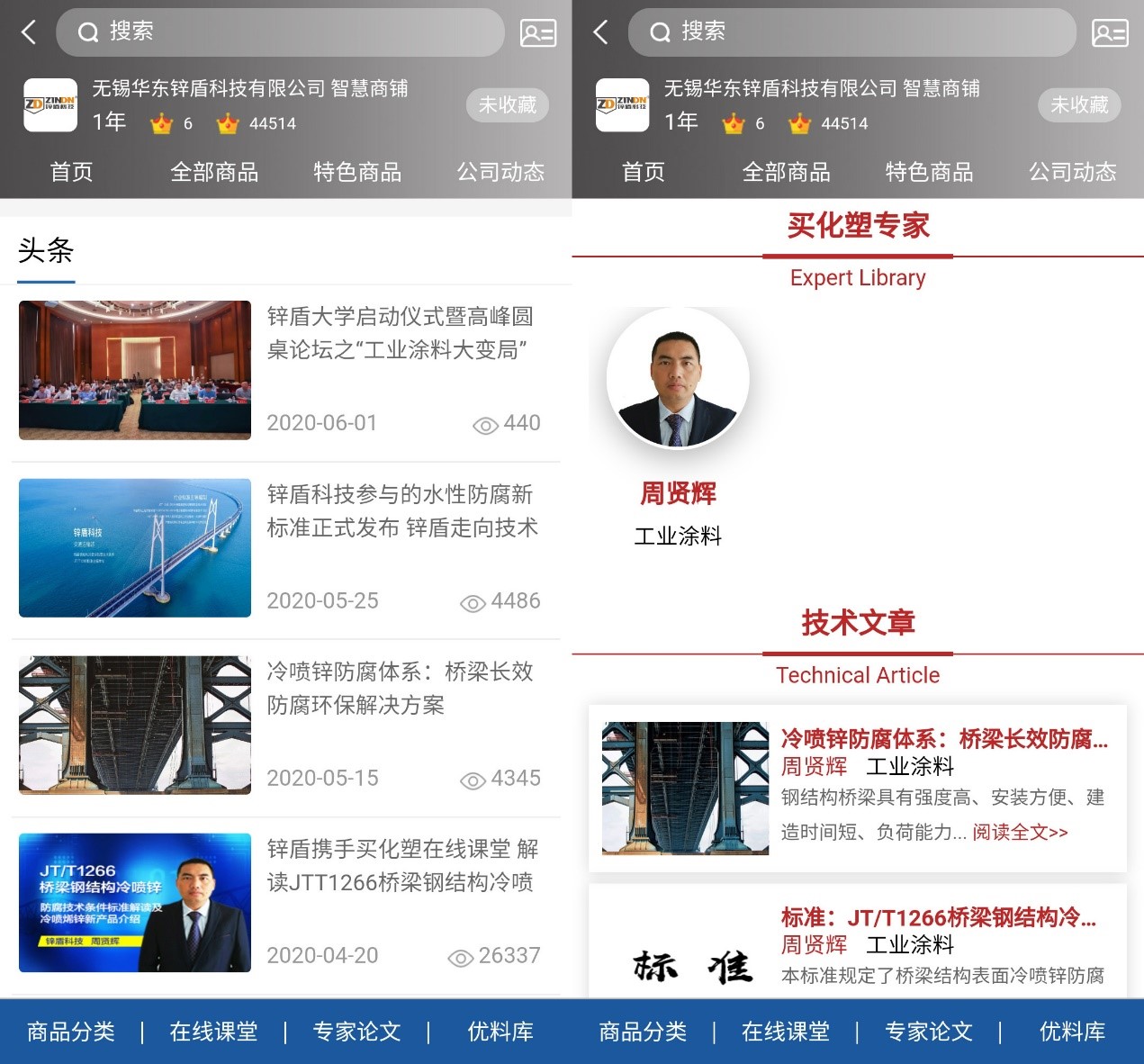Switch to 全部商品 tab on right screen
1144x1064 pixels.
786,172
